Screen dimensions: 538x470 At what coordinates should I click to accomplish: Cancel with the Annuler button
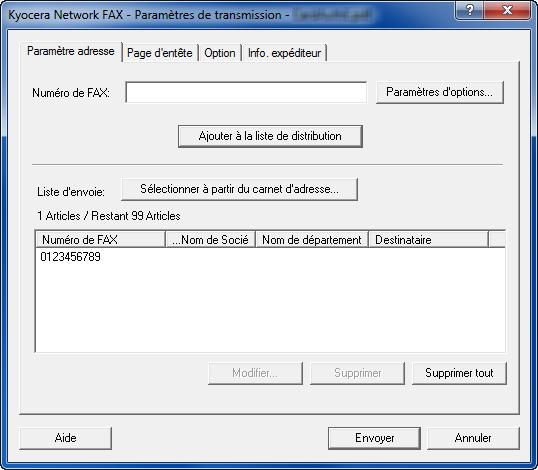click(x=473, y=438)
